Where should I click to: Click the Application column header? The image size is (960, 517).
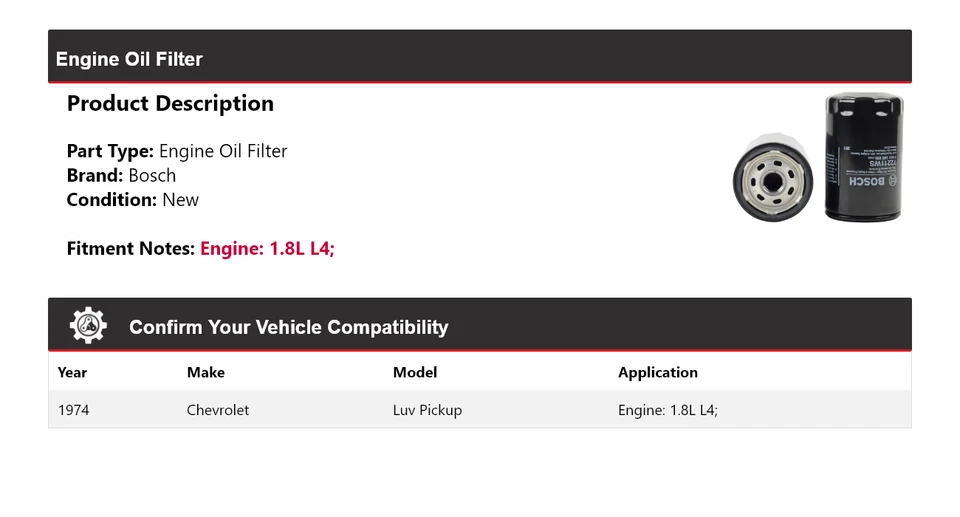click(658, 373)
